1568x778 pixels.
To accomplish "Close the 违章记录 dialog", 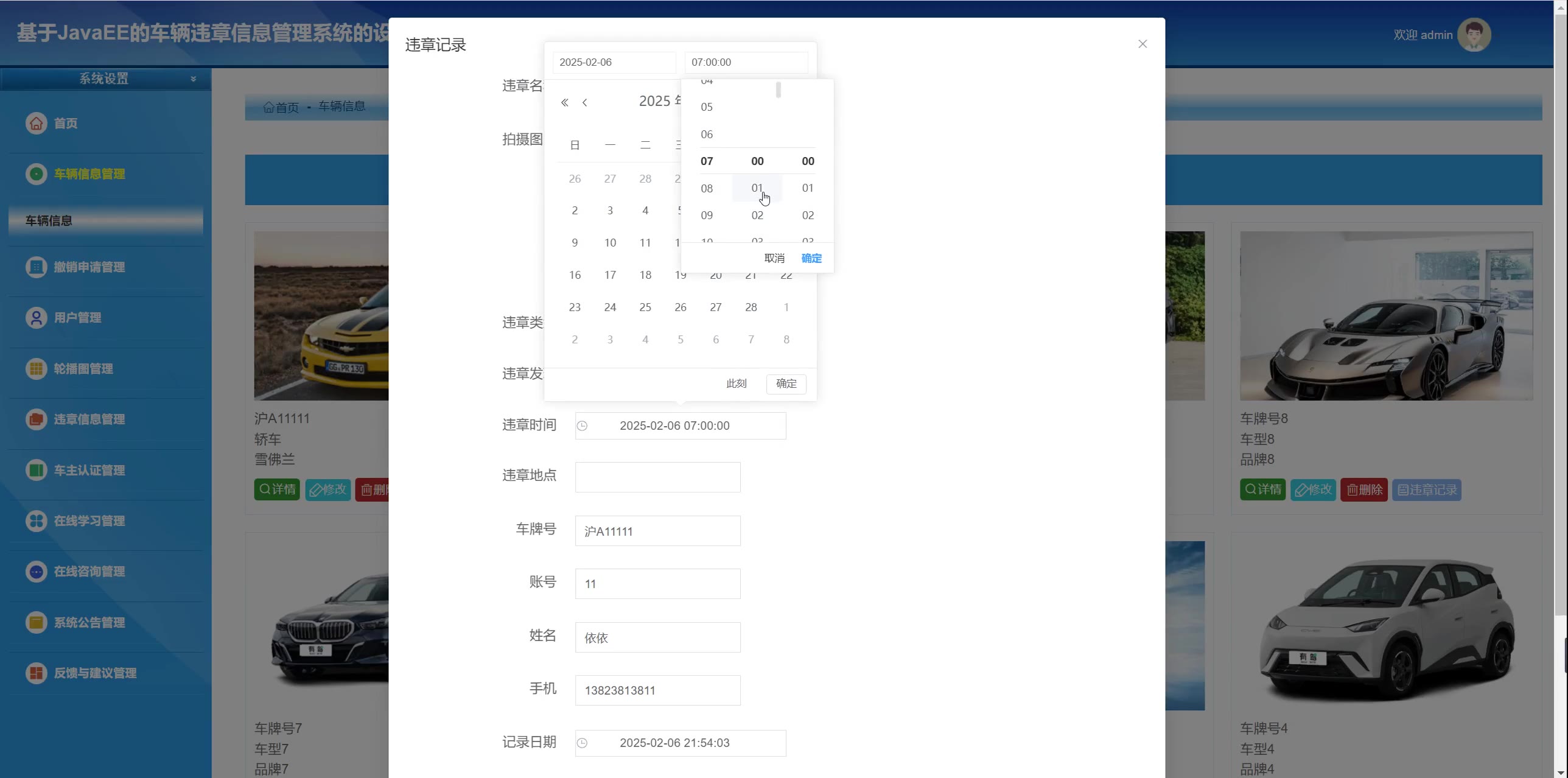I will (x=1143, y=44).
